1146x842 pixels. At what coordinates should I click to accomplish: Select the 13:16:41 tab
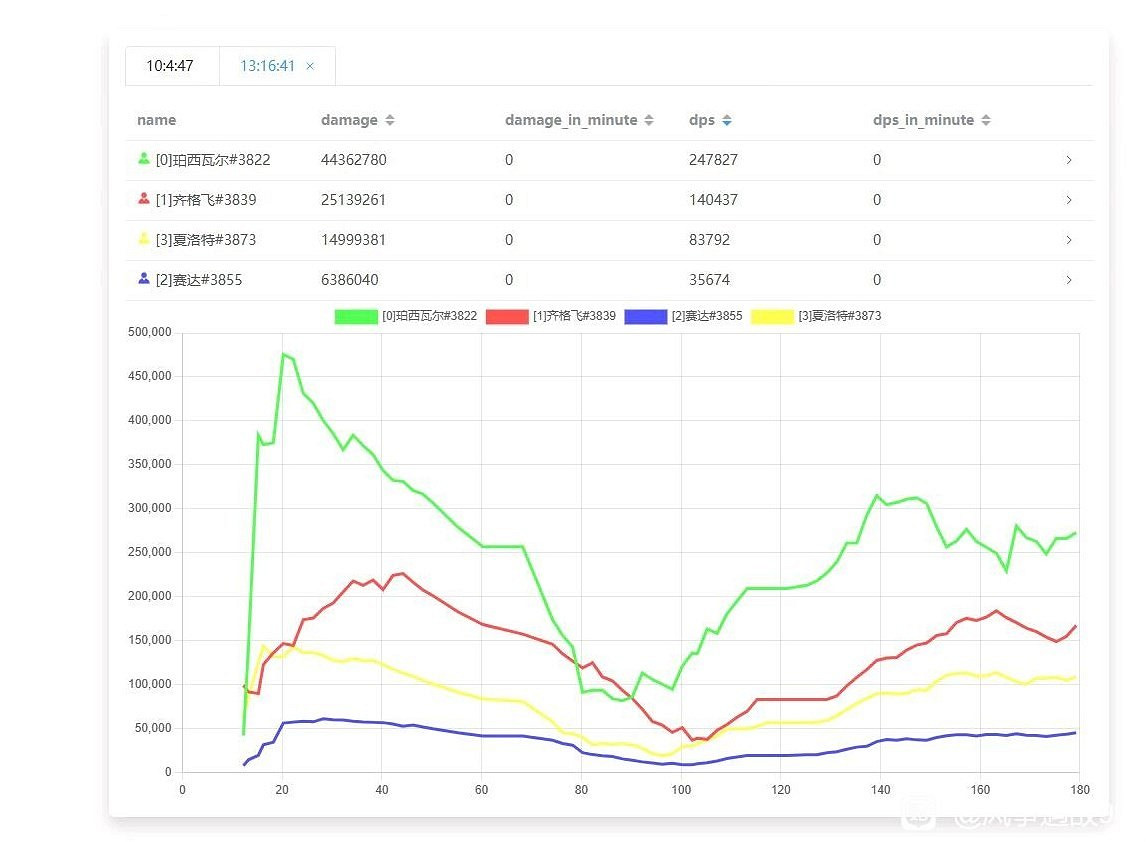tap(267, 66)
